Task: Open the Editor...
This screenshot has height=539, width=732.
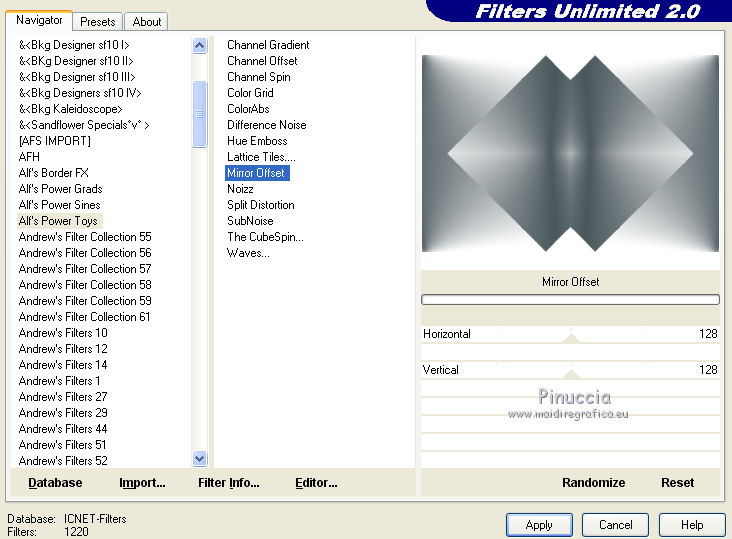Action: pyautogui.click(x=316, y=483)
